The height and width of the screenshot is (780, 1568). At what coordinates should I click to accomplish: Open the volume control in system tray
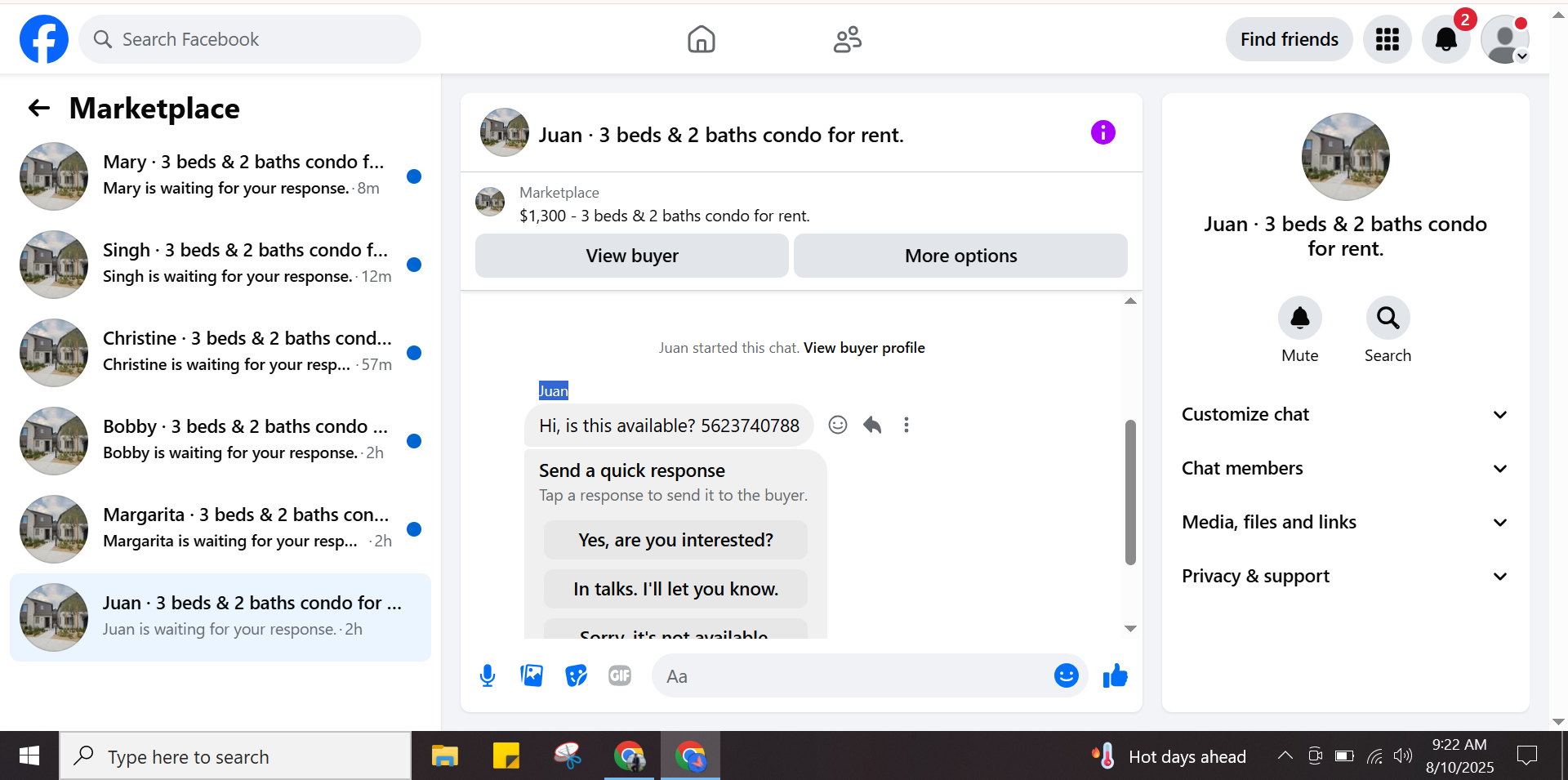1402,756
